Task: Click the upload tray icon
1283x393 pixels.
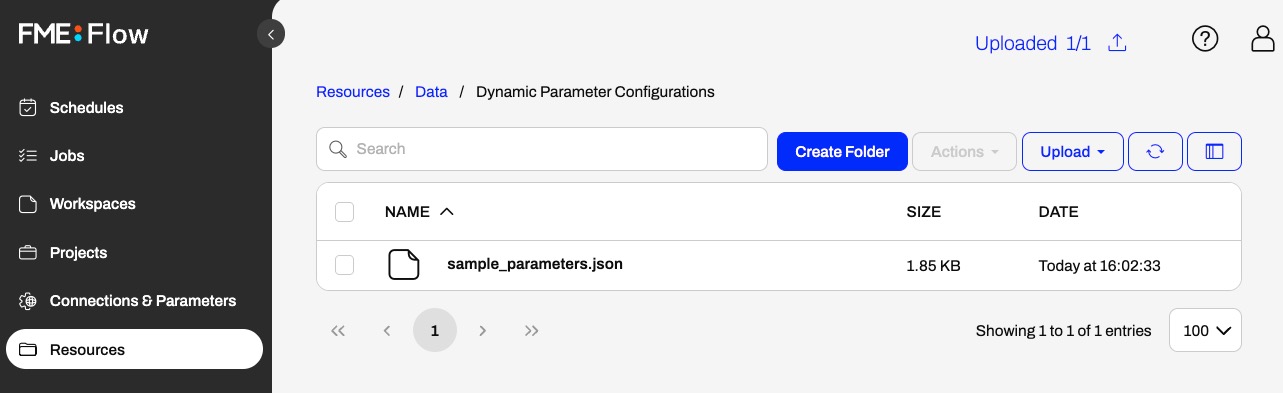Action: [x=1118, y=43]
